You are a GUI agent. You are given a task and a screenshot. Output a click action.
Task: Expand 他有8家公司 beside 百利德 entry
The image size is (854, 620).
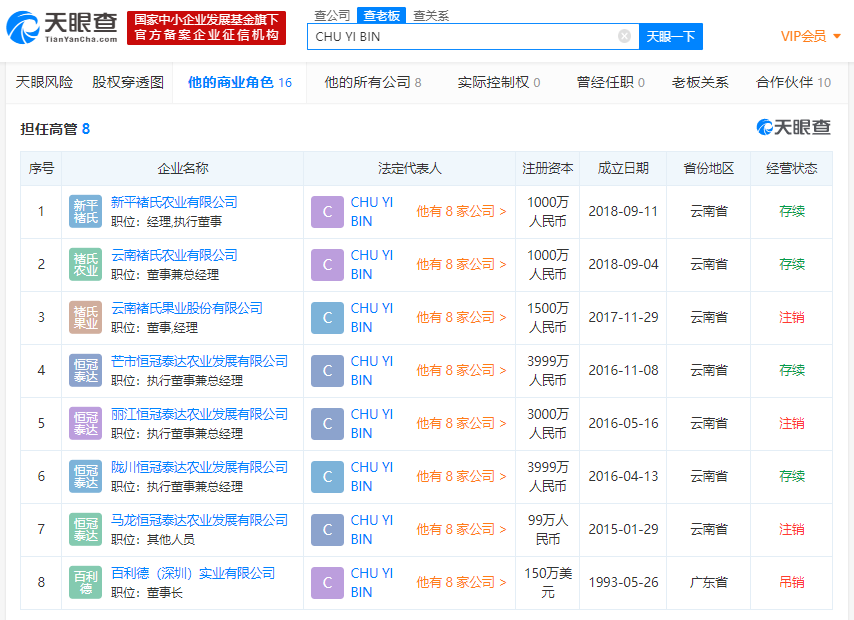461,582
